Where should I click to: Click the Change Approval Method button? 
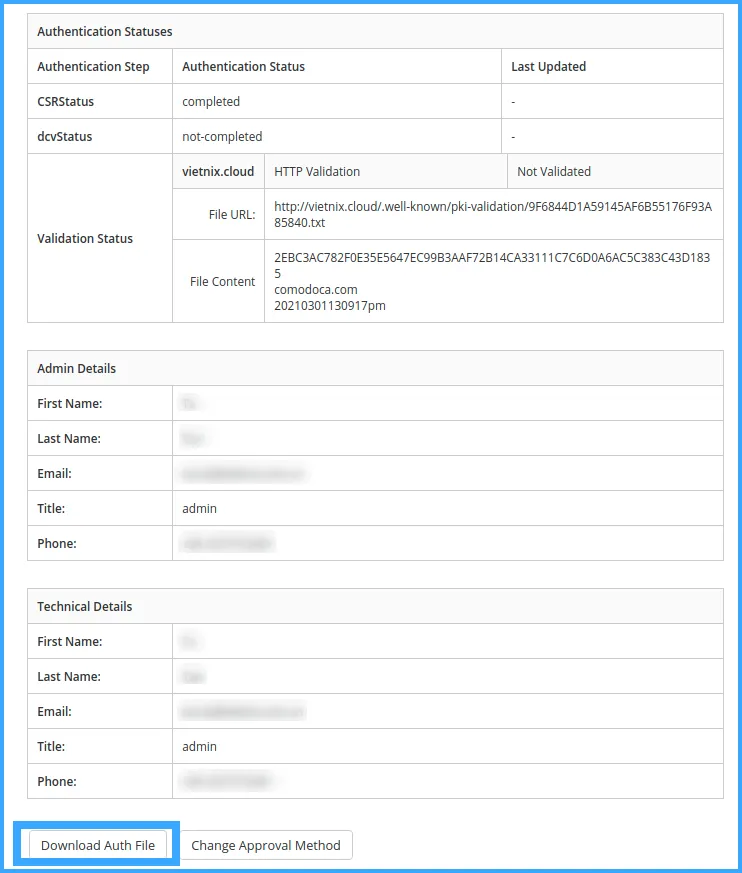pos(266,845)
